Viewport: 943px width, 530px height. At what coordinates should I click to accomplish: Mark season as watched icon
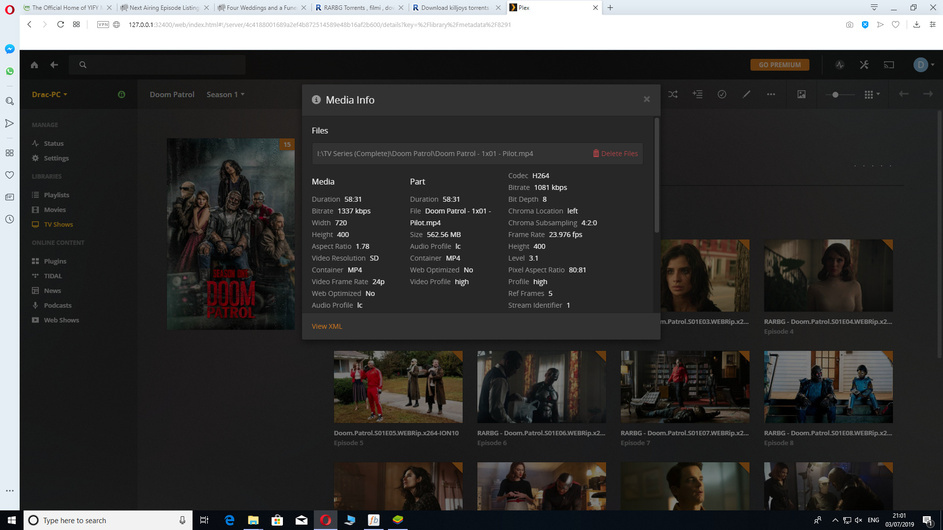722,94
